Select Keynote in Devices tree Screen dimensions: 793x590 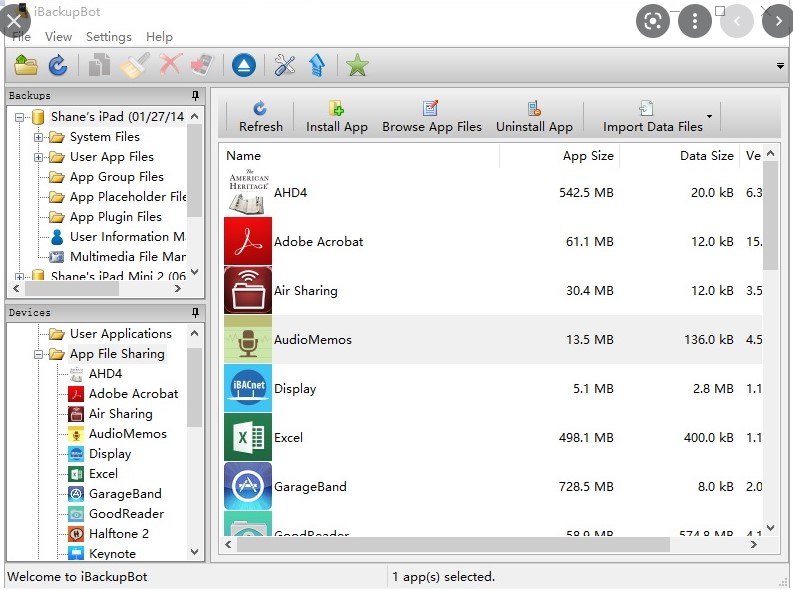point(112,554)
